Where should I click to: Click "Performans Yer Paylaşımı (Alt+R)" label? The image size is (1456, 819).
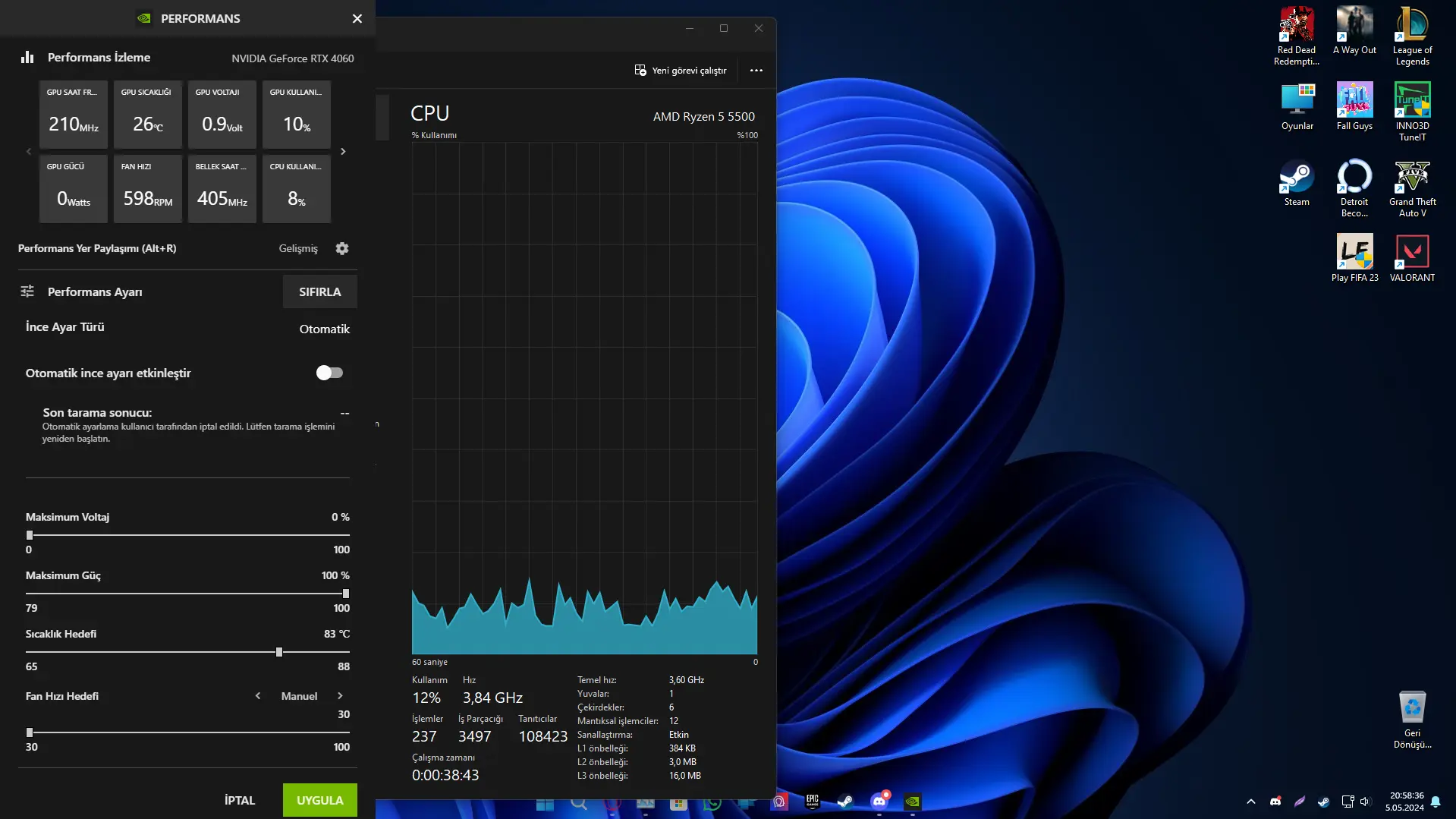97,248
